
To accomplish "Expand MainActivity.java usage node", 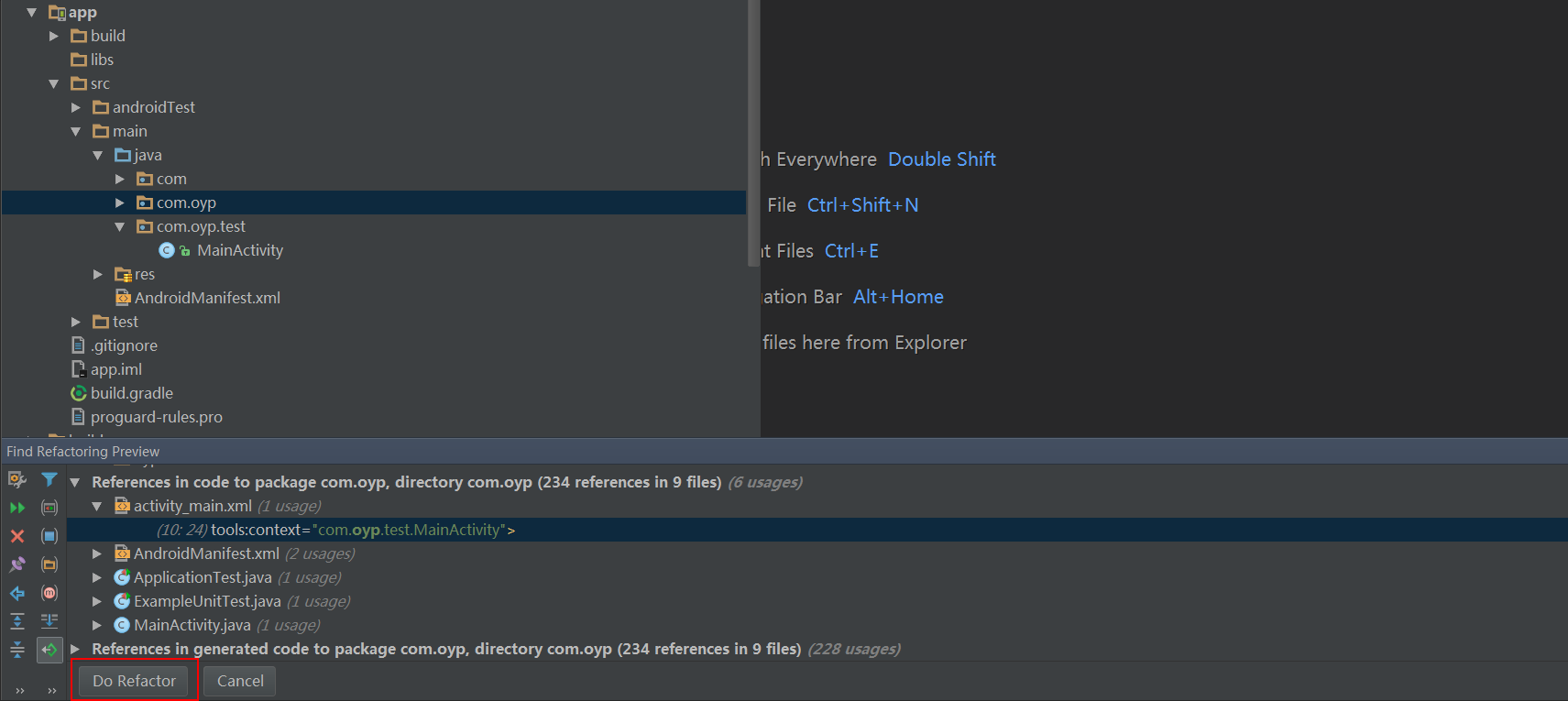I will (x=97, y=625).
